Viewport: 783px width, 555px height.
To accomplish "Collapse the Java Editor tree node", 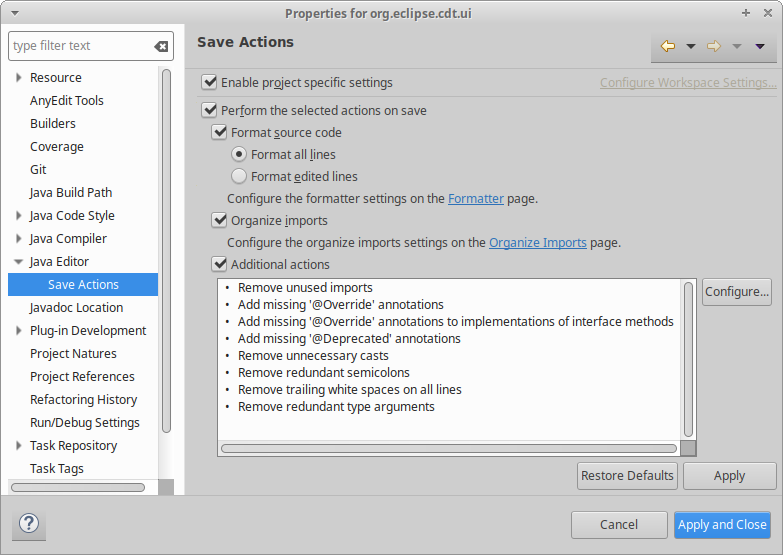I will pos(19,262).
